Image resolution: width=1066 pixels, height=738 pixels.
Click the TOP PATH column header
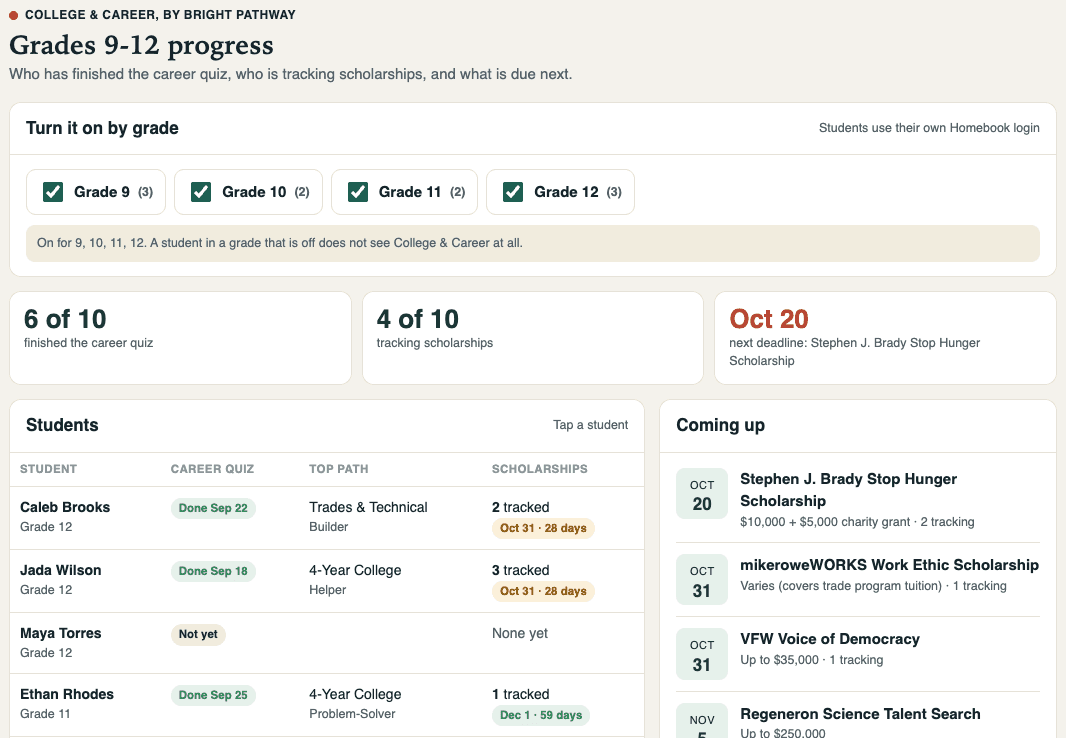pyautogui.click(x=339, y=469)
